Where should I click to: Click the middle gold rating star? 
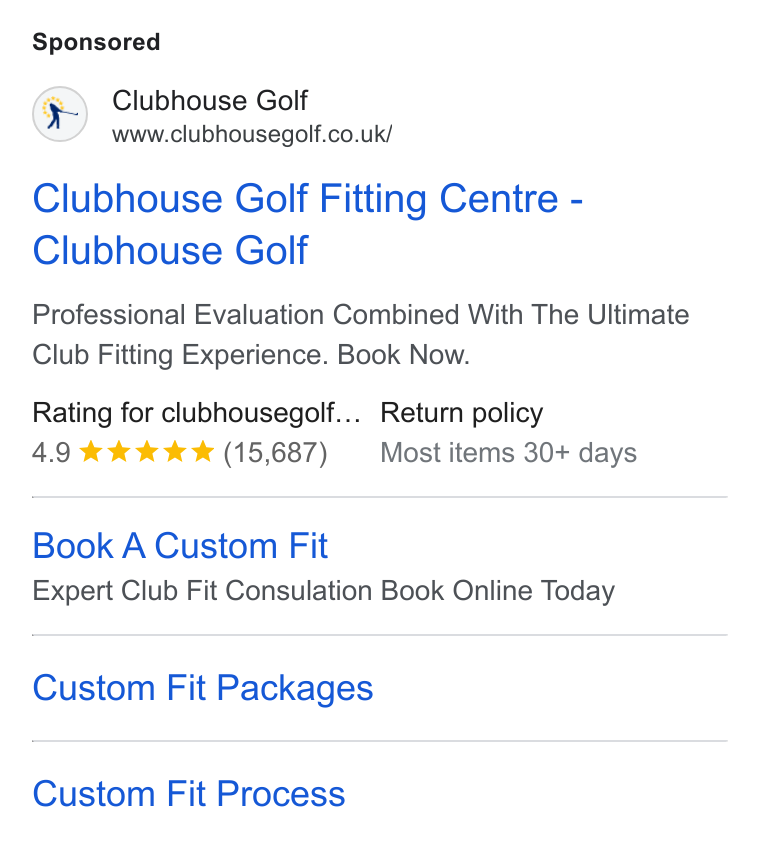[147, 452]
